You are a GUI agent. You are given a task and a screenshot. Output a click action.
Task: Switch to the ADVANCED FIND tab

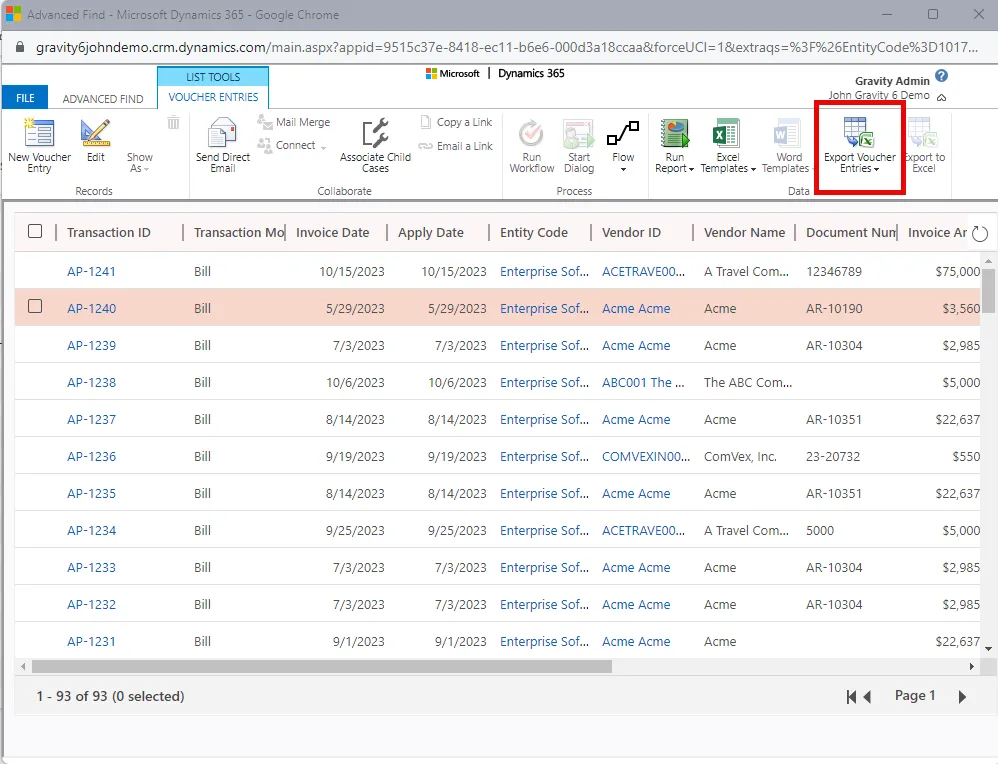click(103, 99)
